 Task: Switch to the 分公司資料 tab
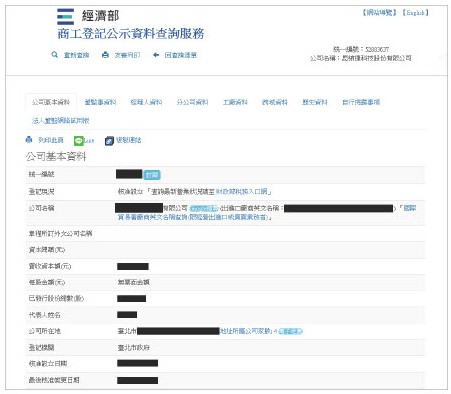[192, 102]
